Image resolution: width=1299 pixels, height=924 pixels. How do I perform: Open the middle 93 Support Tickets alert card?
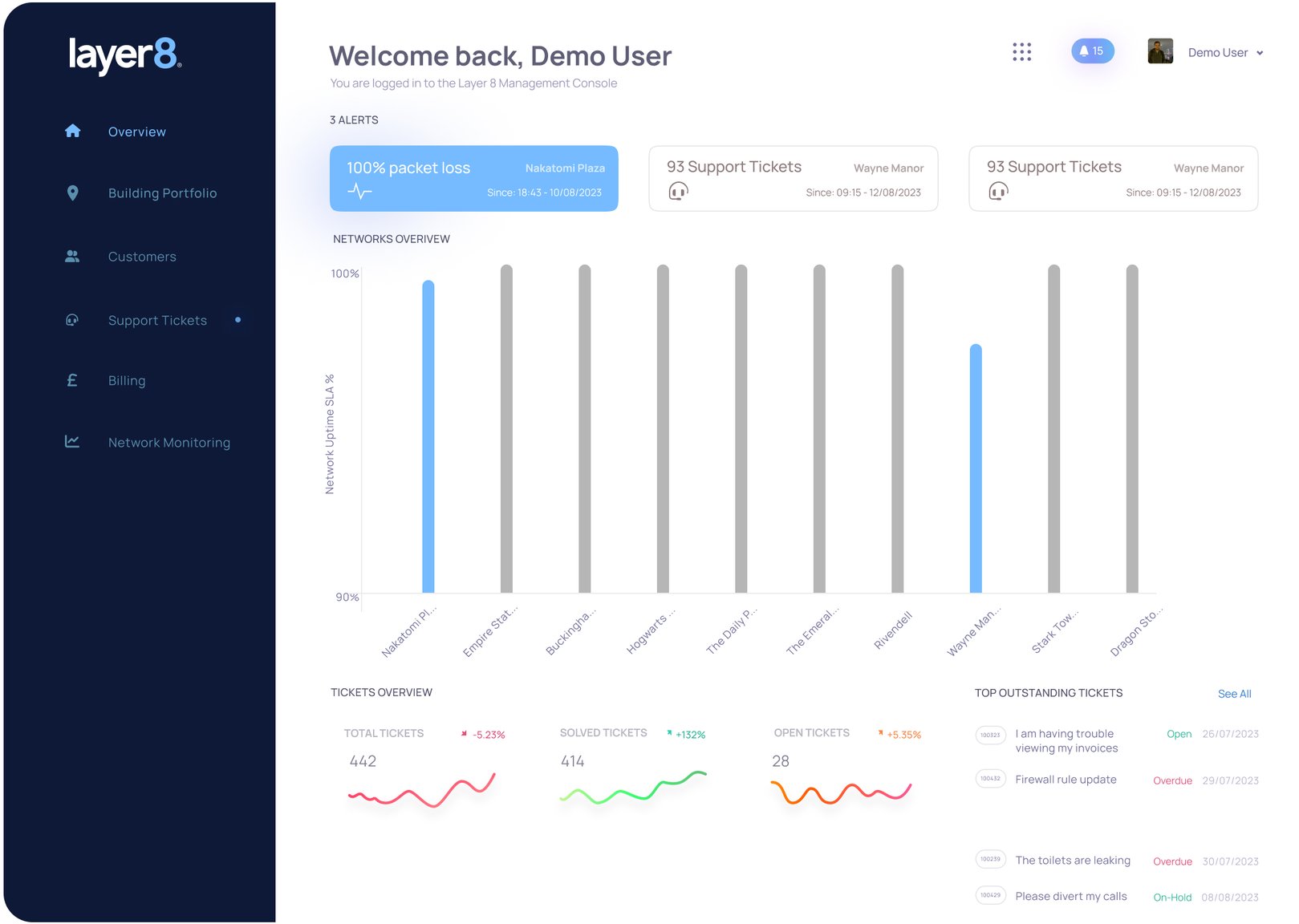[x=793, y=178]
